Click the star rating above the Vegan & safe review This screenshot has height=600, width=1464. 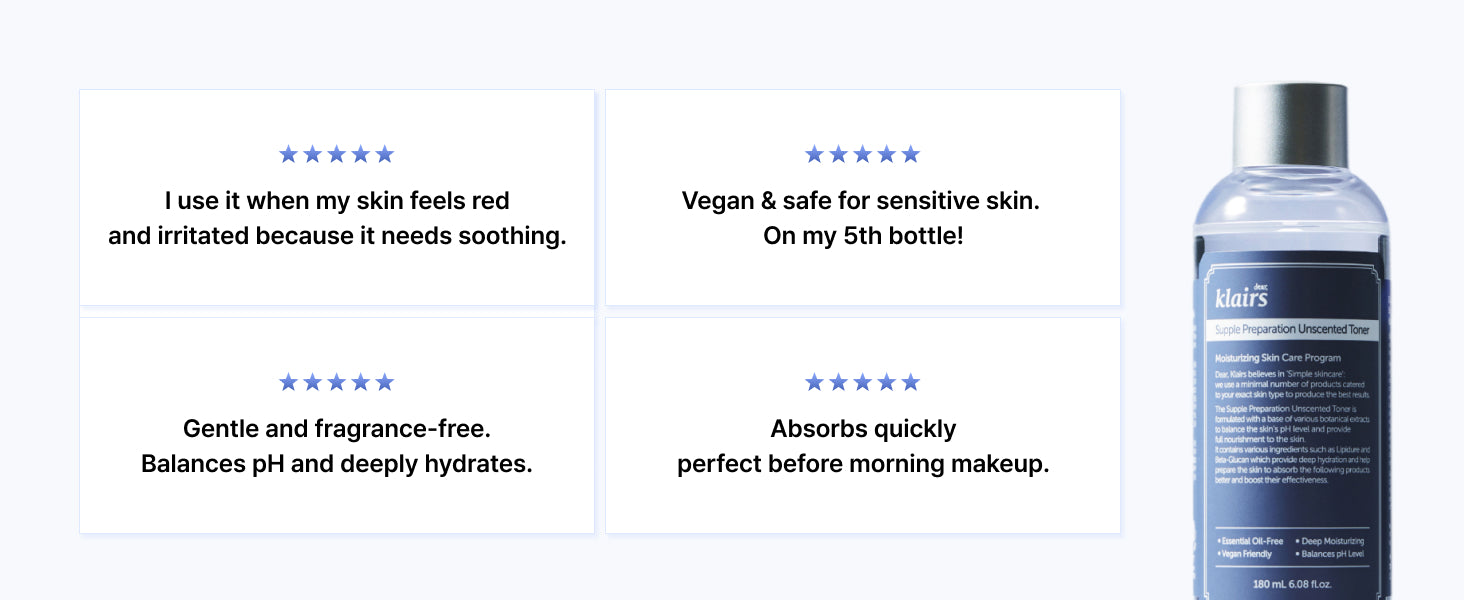(x=862, y=154)
